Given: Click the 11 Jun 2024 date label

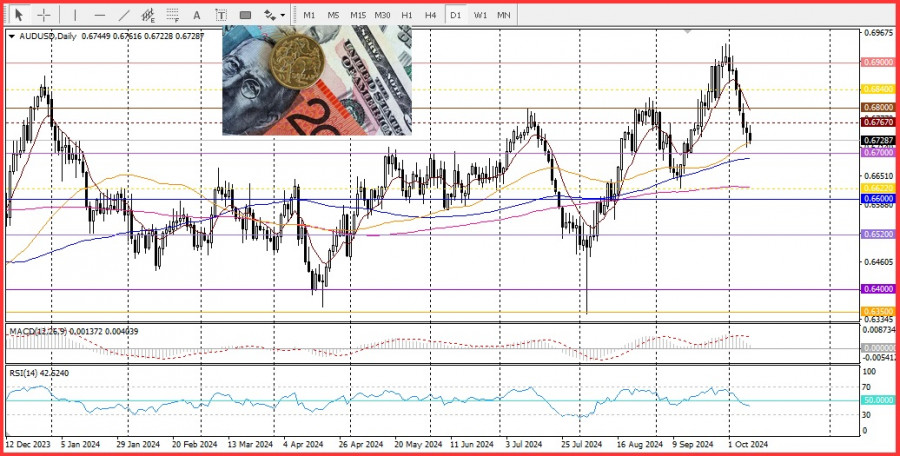Looking at the screenshot, I should click(471, 445).
